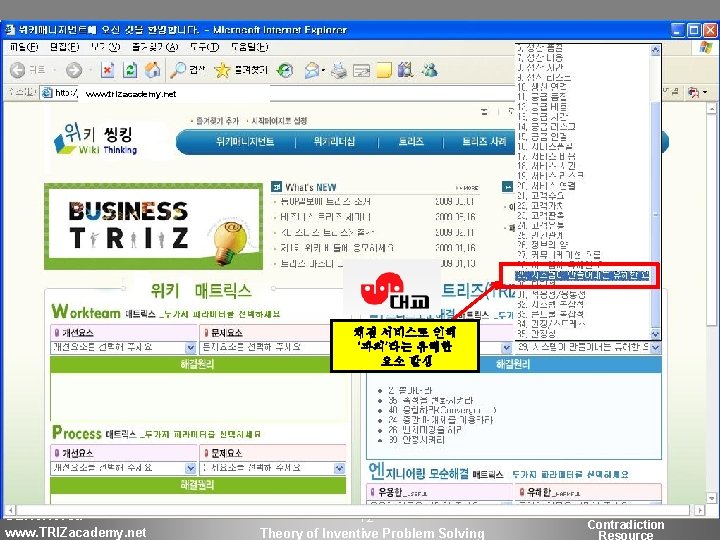Click the IE Forward arrow button

tap(74, 70)
